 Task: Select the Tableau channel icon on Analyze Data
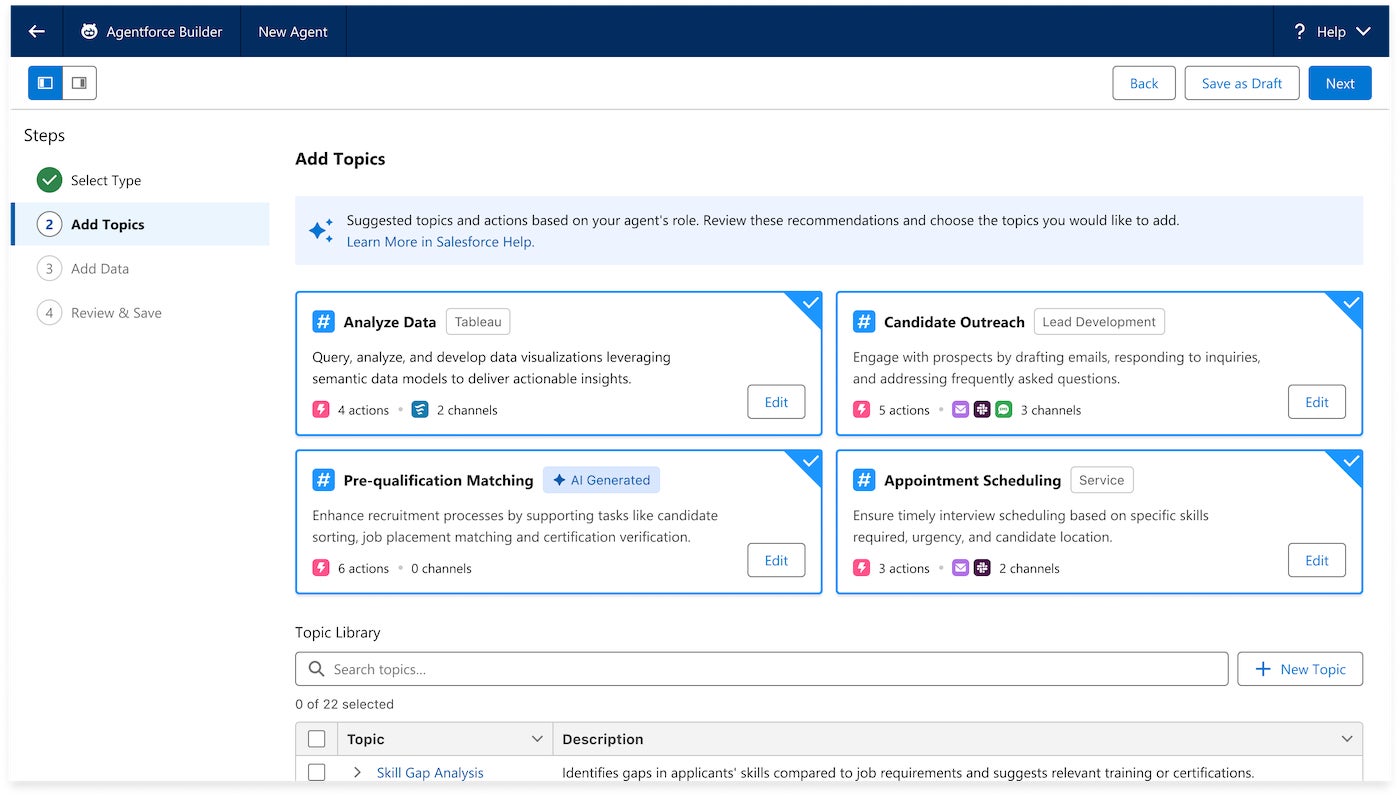(x=419, y=409)
